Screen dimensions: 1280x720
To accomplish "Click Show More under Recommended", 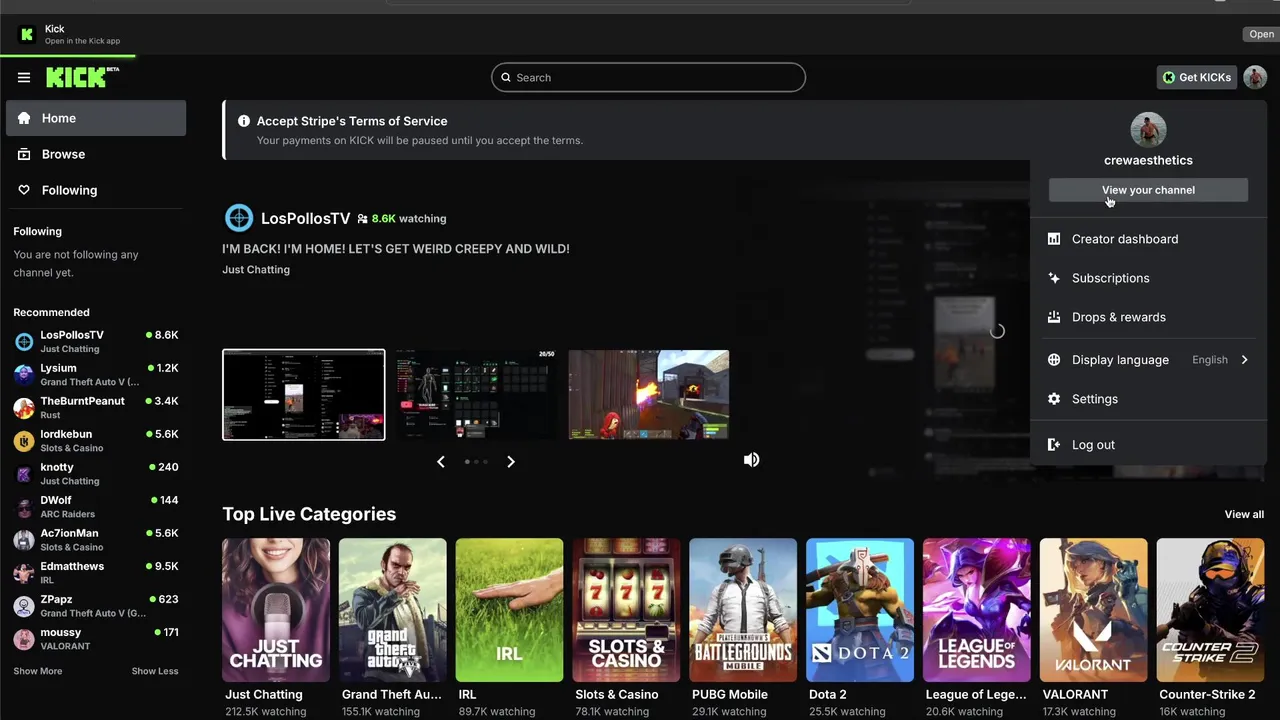I will pos(38,671).
